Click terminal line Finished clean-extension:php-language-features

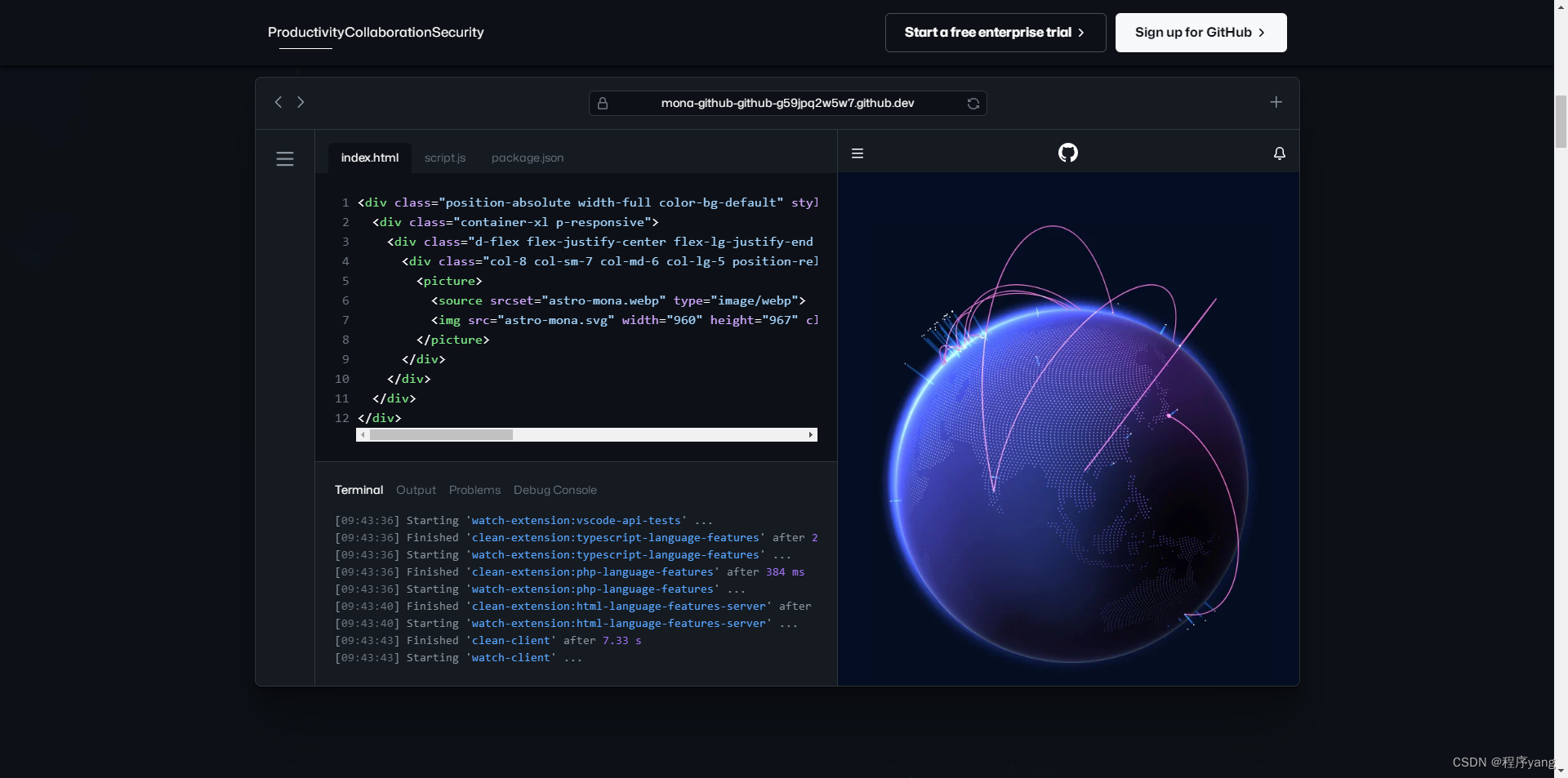(569, 571)
